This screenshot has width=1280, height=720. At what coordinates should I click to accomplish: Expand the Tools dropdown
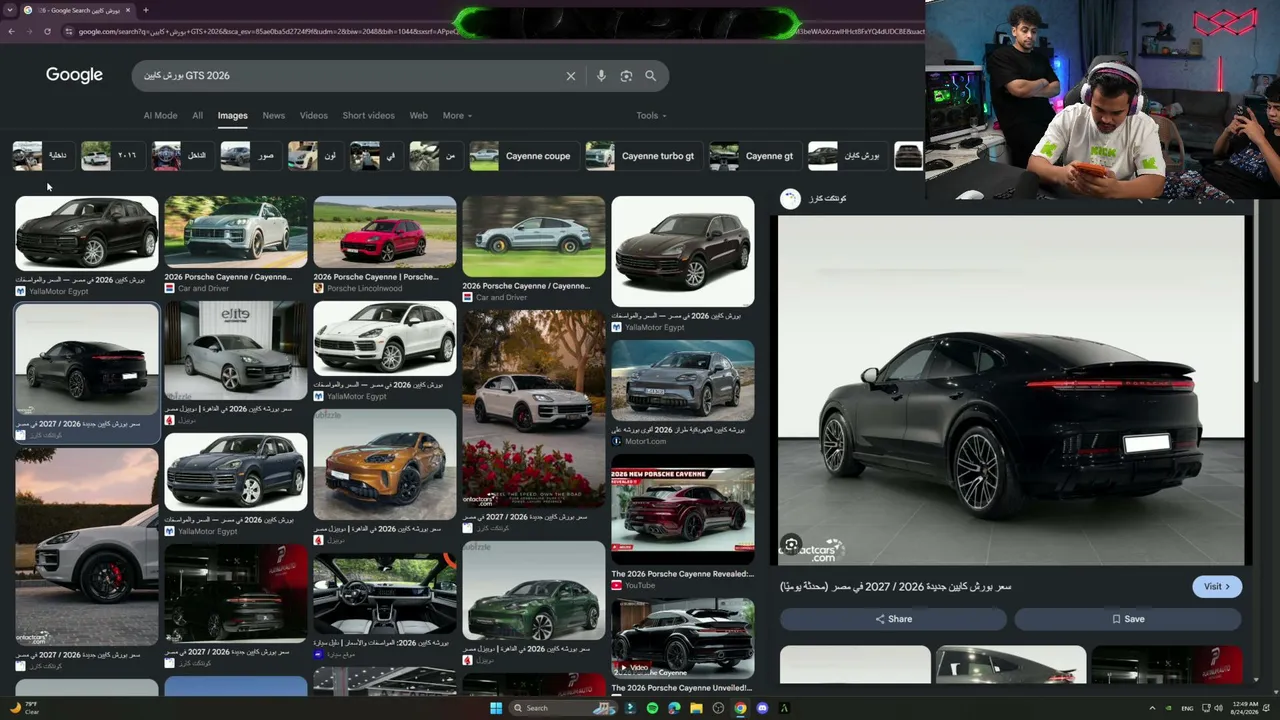click(x=651, y=116)
